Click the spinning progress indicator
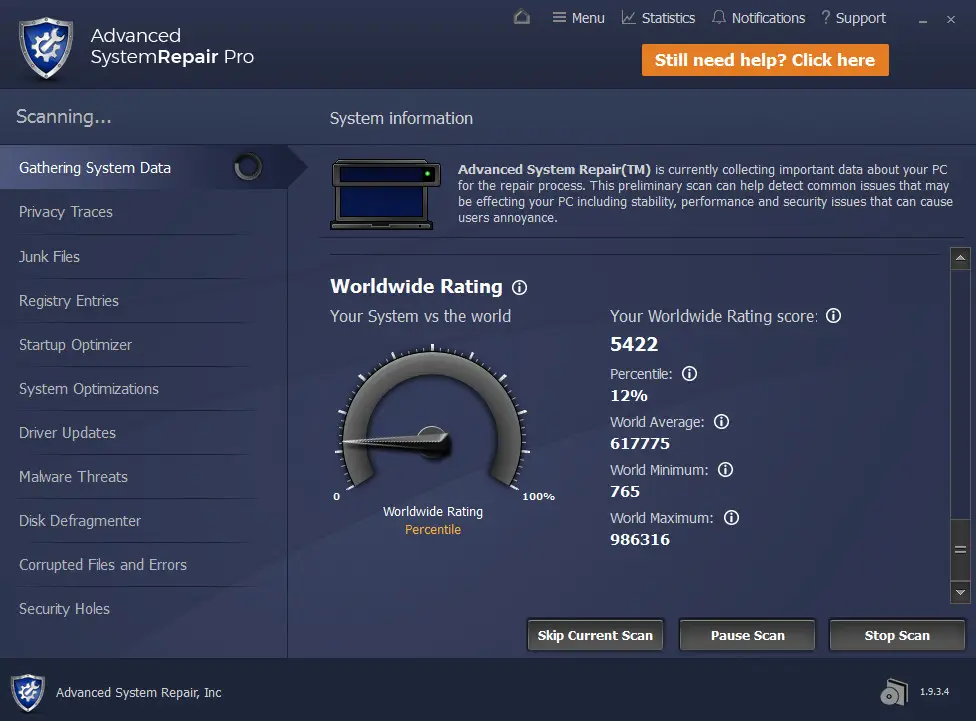Screen dimensions: 976x721 (248, 167)
